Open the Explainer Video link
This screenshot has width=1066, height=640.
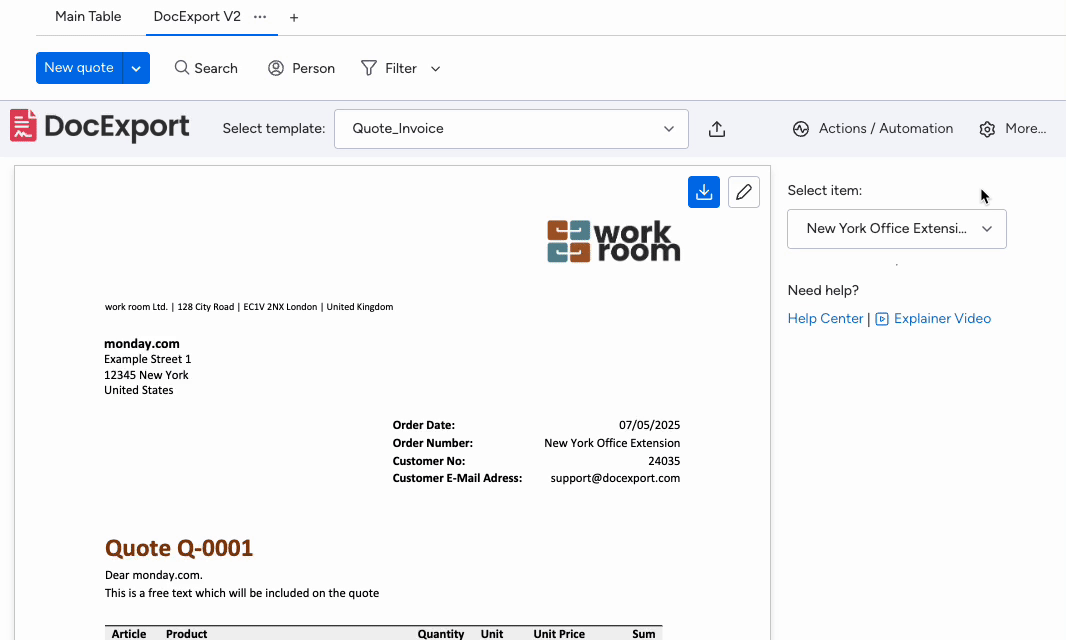933,318
